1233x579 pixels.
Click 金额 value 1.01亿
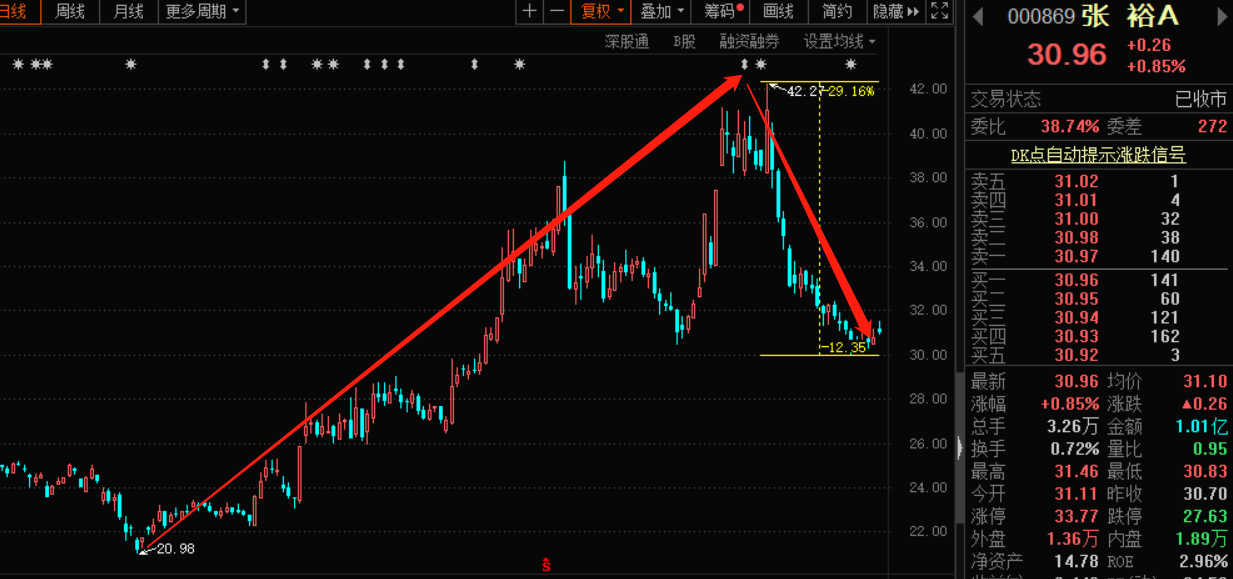coord(1200,426)
